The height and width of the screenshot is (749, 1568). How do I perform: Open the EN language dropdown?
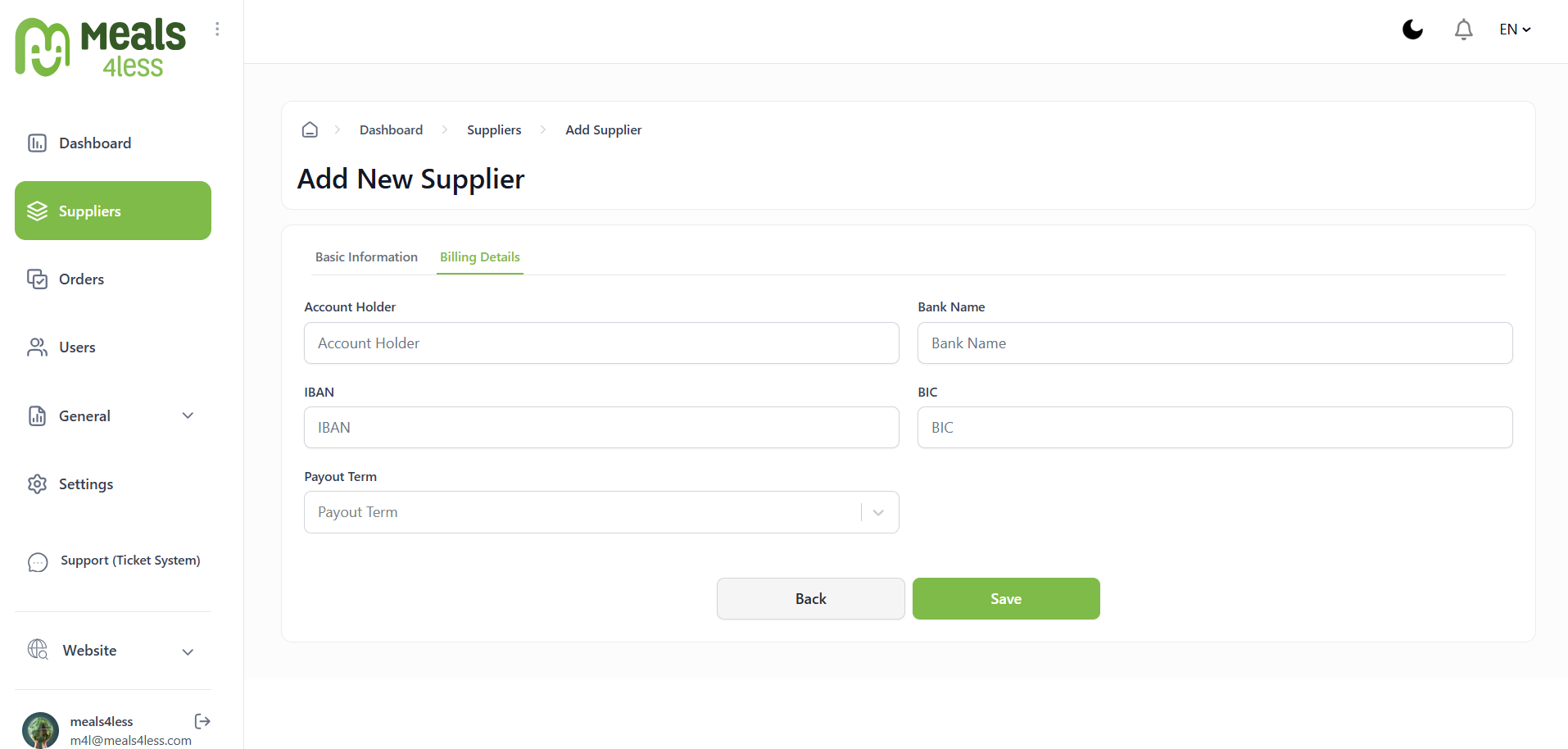pyautogui.click(x=1515, y=30)
